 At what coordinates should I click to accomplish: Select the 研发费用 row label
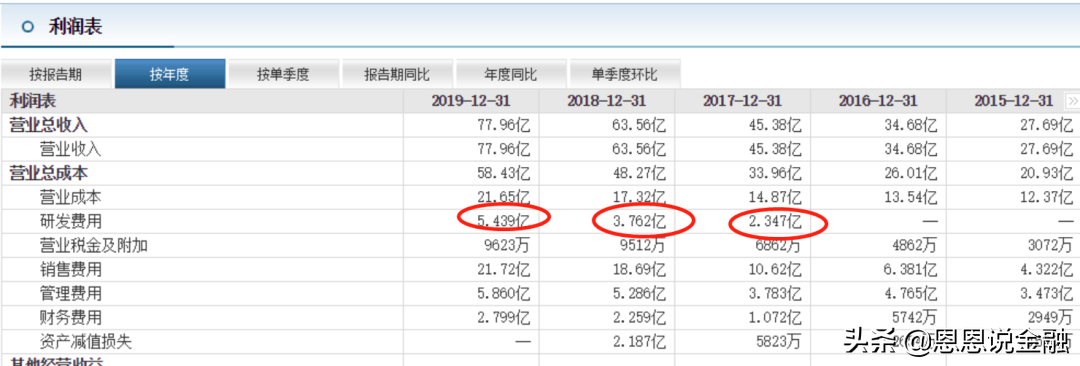coord(70,221)
